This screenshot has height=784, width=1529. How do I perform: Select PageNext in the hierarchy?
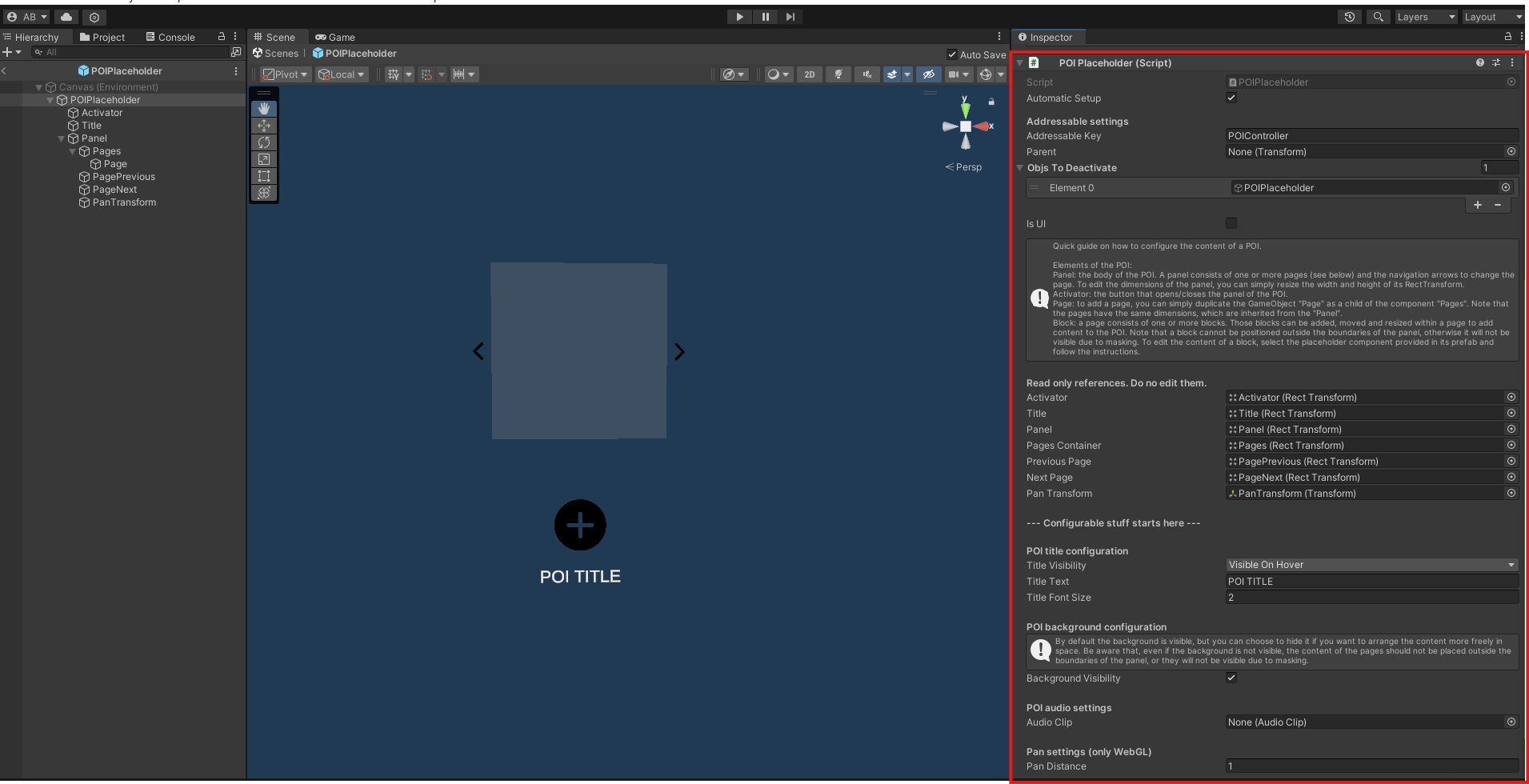coord(114,190)
